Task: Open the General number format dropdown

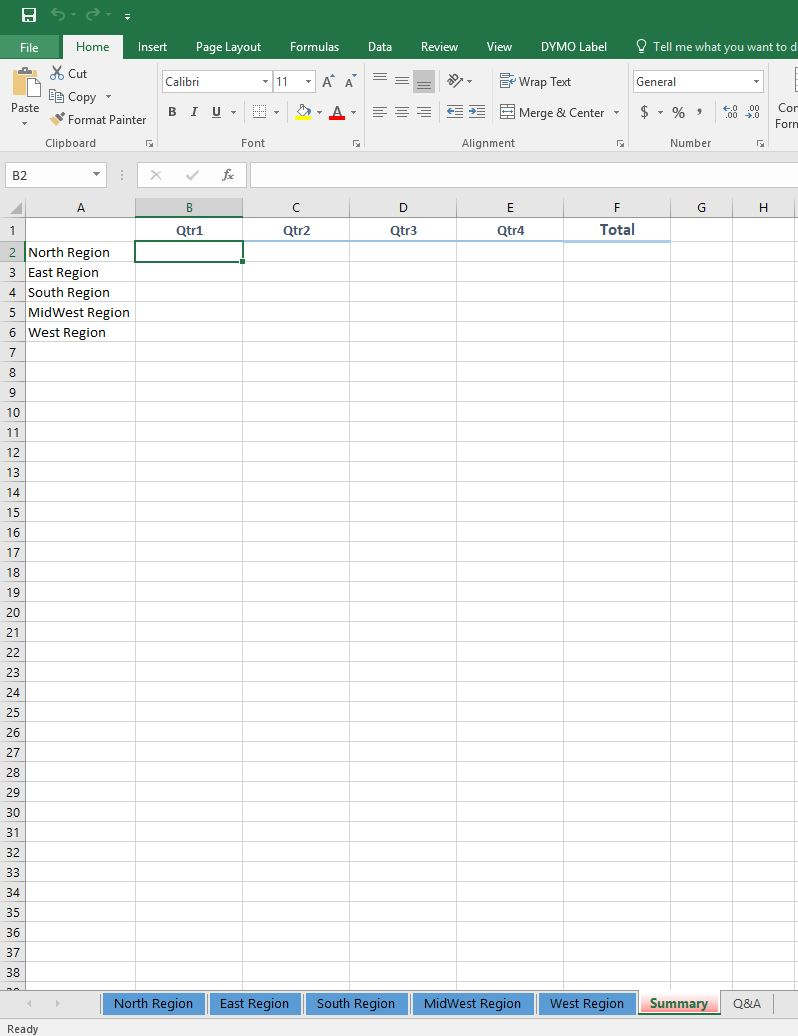Action: point(756,81)
